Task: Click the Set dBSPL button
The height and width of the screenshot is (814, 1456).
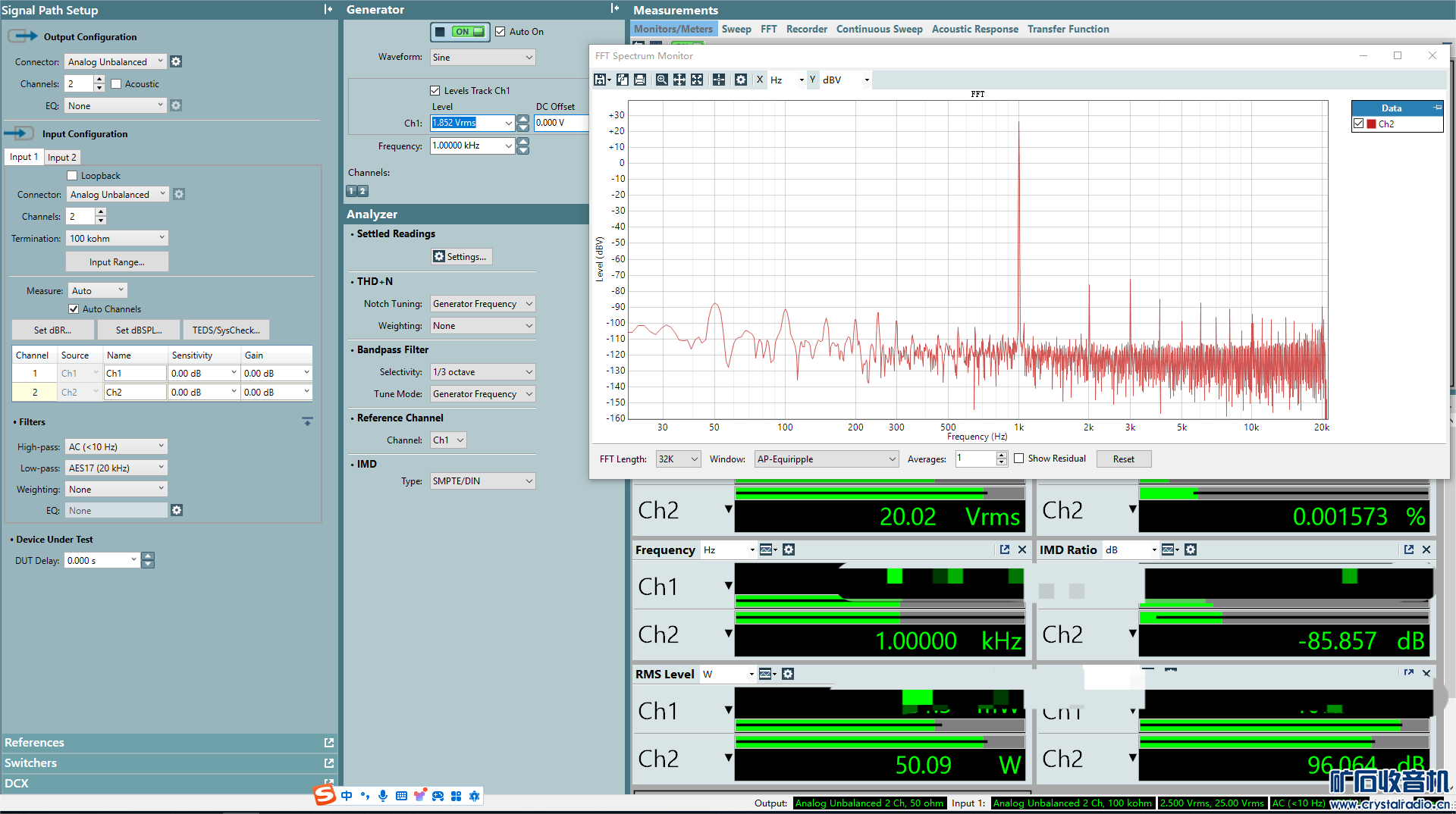Action: tap(139, 330)
